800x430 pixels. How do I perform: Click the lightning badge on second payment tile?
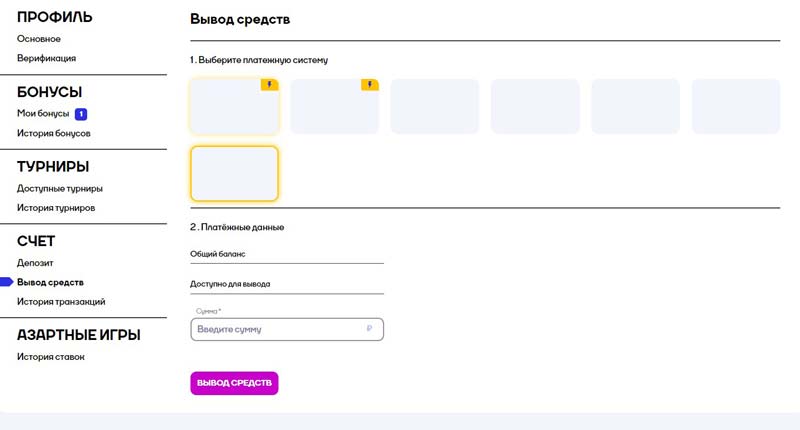tap(369, 85)
